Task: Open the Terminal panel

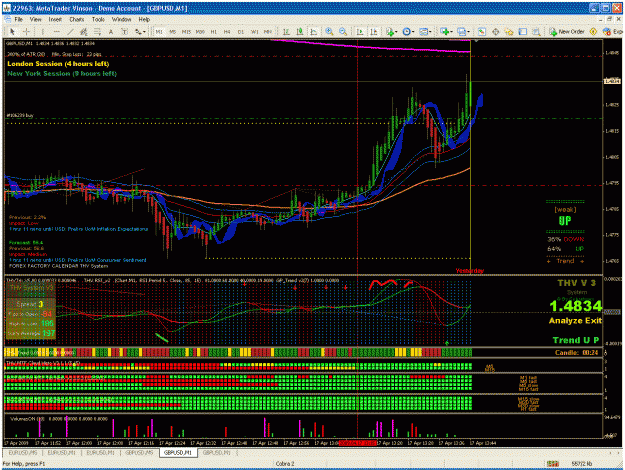Action: pos(523,32)
